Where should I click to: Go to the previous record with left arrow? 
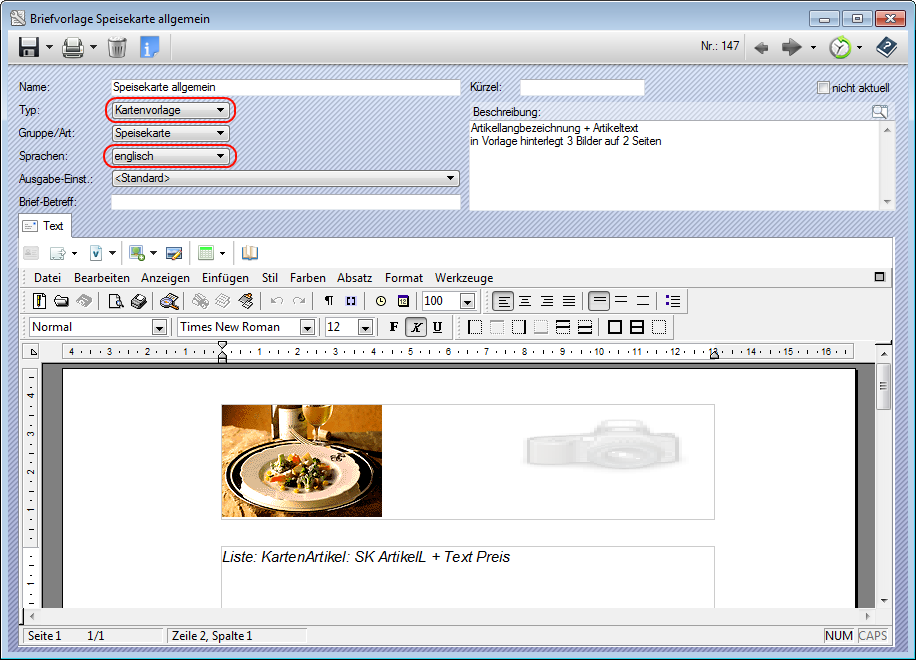point(761,47)
